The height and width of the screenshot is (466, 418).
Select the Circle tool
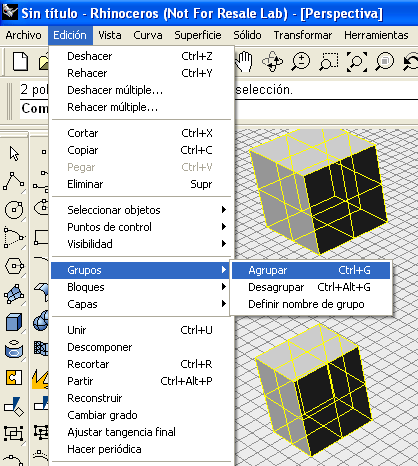tap(14, 210)
